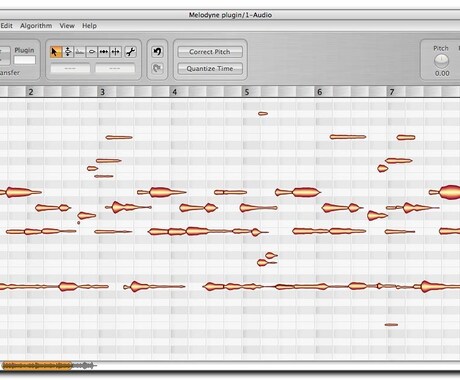The image size is (460, 380).
Task: Select the Amplitude tool
Action: pyautogui.click(x=91, y=52)
